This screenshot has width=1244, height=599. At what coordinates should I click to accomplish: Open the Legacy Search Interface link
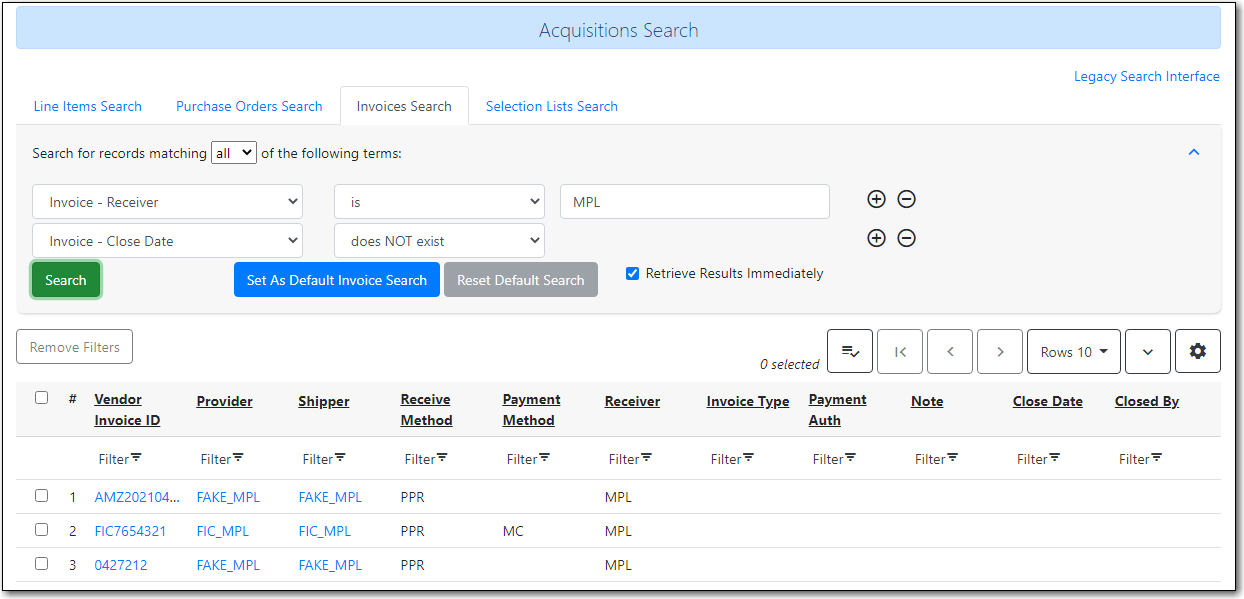coord(1146,76)
